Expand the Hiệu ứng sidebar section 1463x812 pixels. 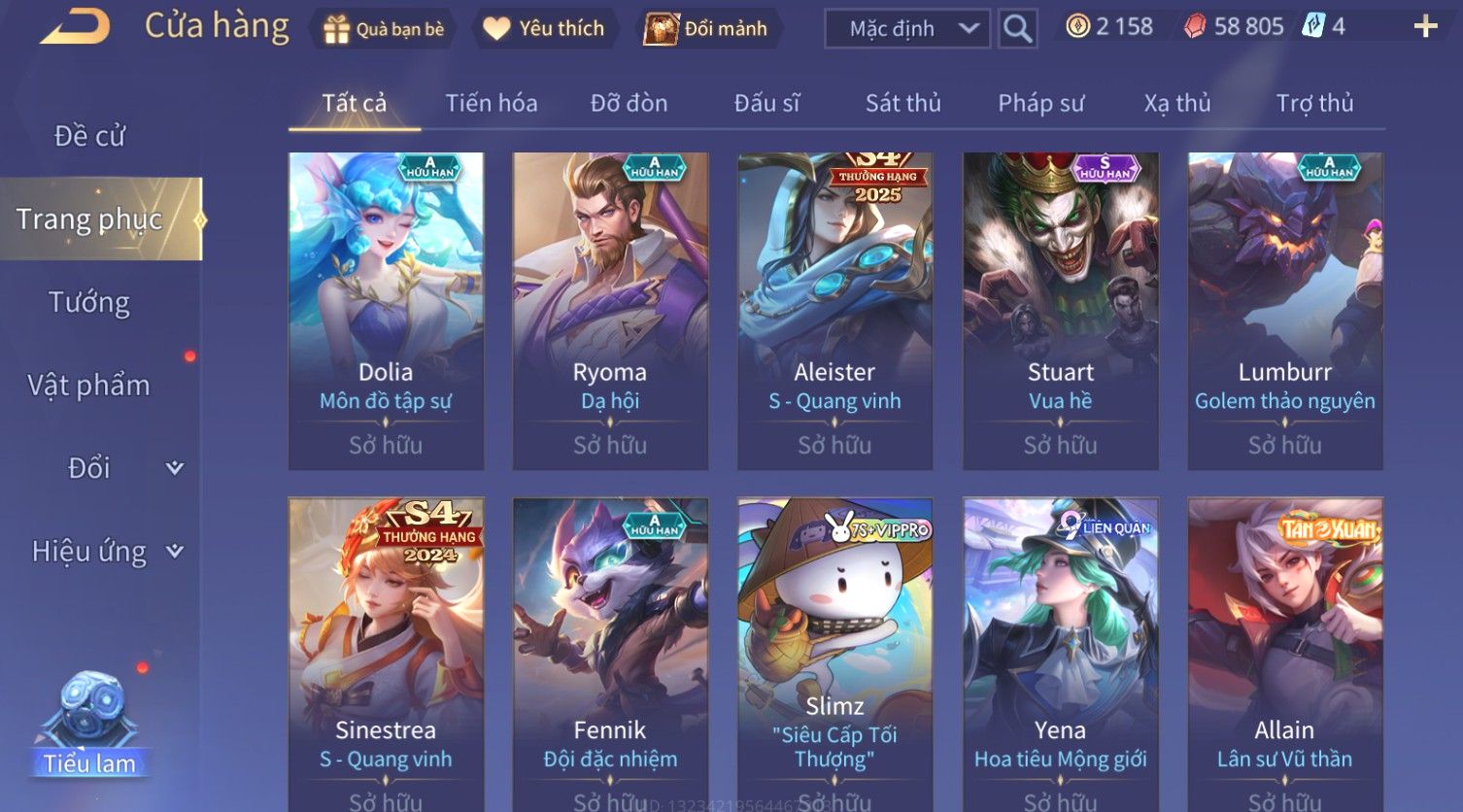pyautogui.click(x=175, y=552)
